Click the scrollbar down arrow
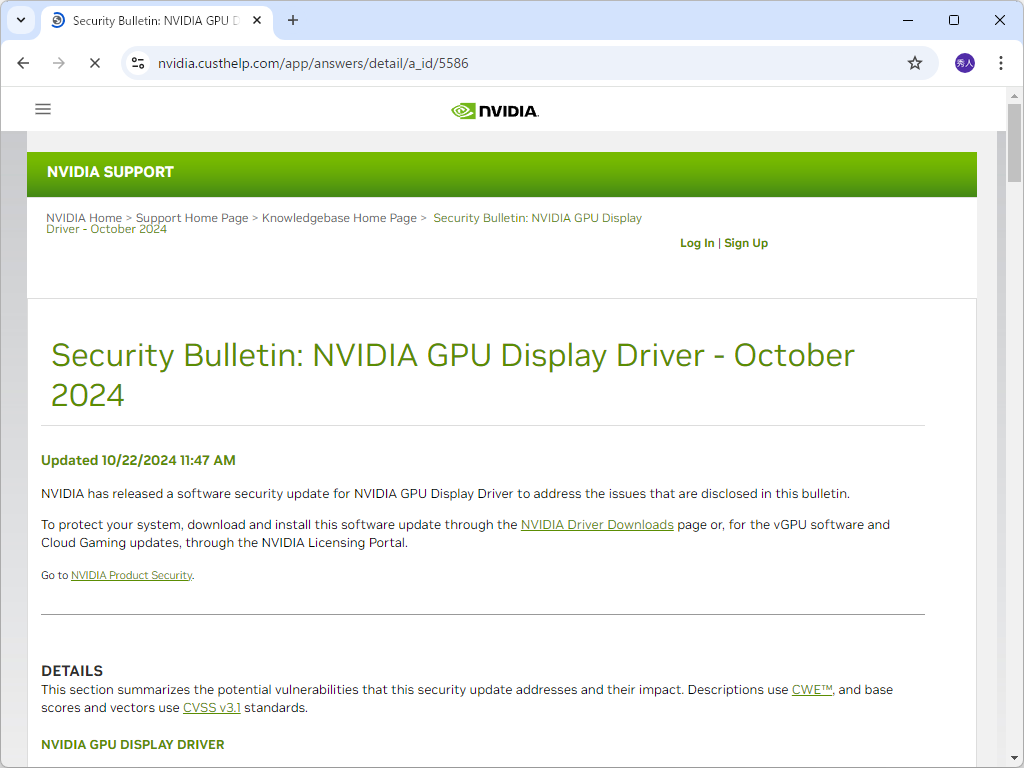The image size is (1024, 768). (1014, 758)
